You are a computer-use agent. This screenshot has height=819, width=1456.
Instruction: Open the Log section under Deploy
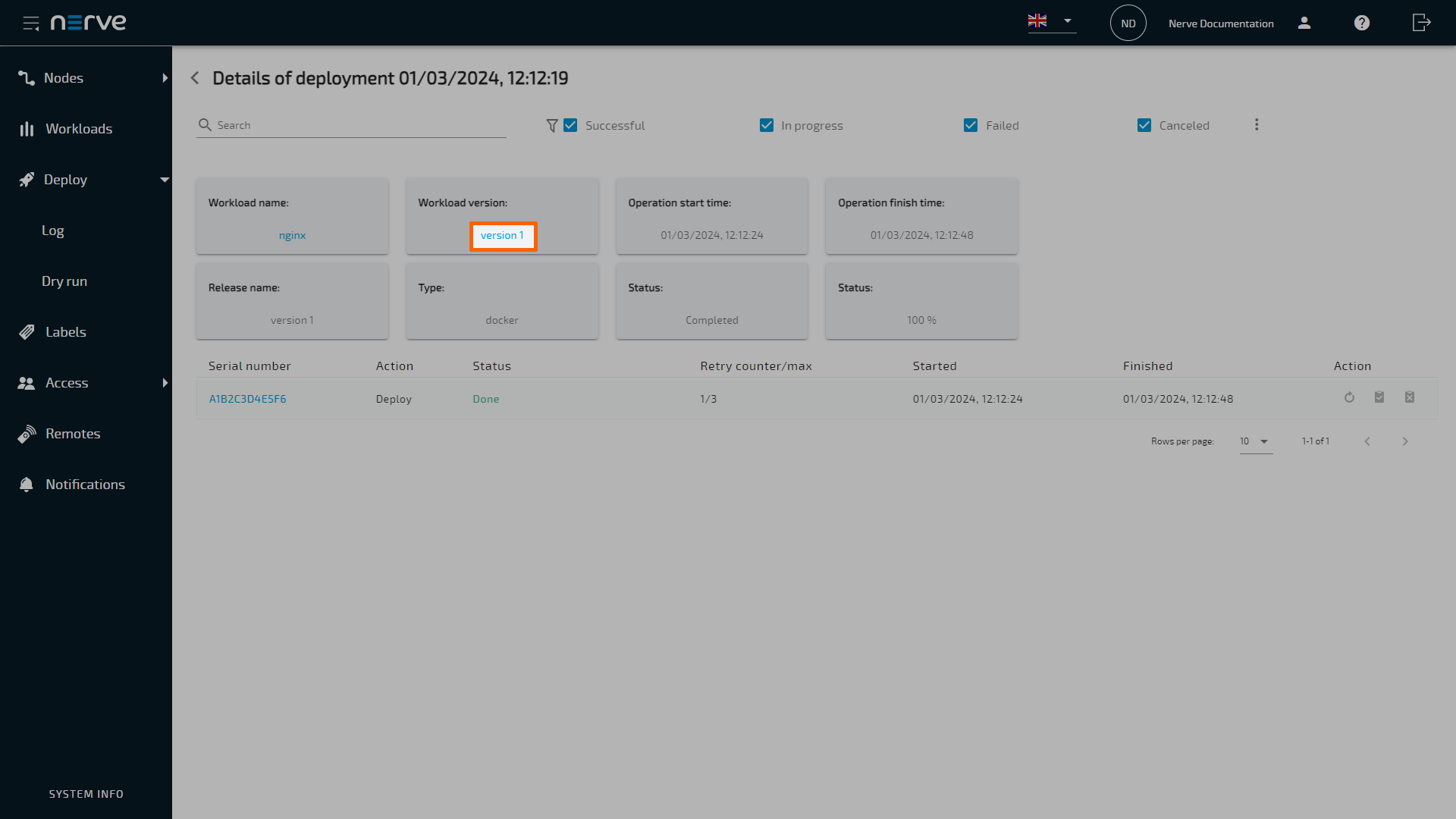click(53, 230)
